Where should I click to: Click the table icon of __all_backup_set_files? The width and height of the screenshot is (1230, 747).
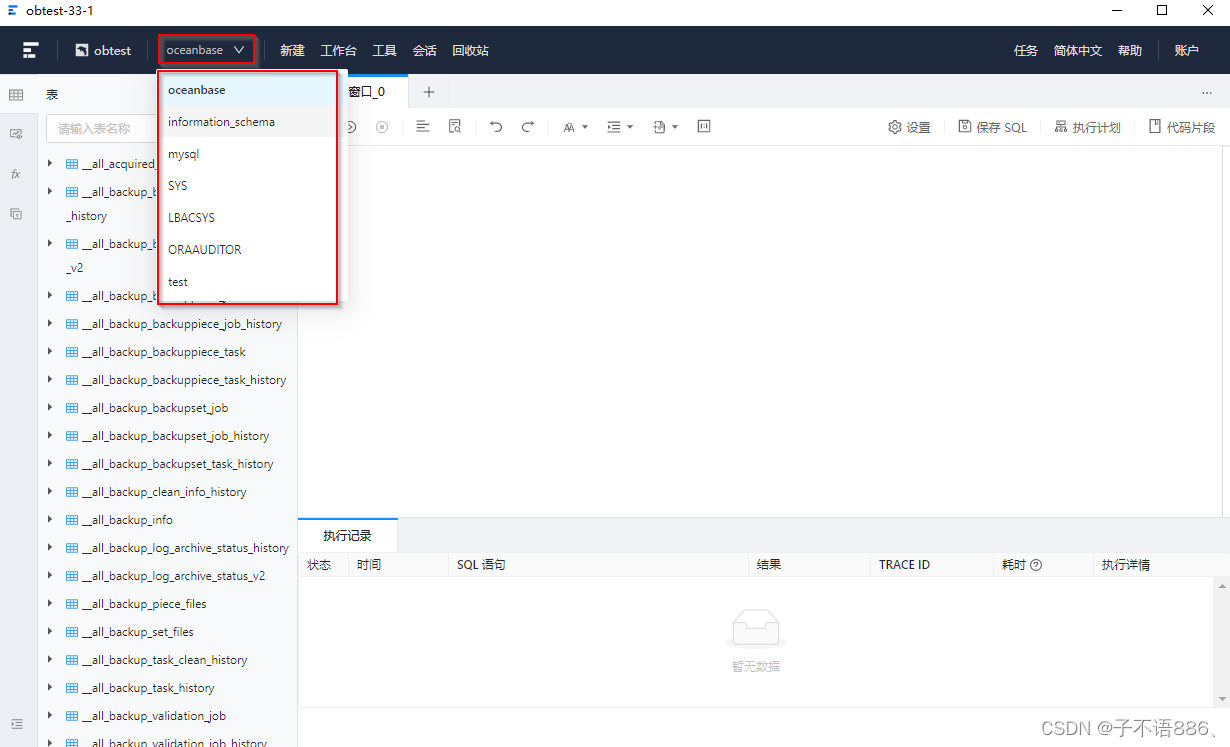click(71, 632)
